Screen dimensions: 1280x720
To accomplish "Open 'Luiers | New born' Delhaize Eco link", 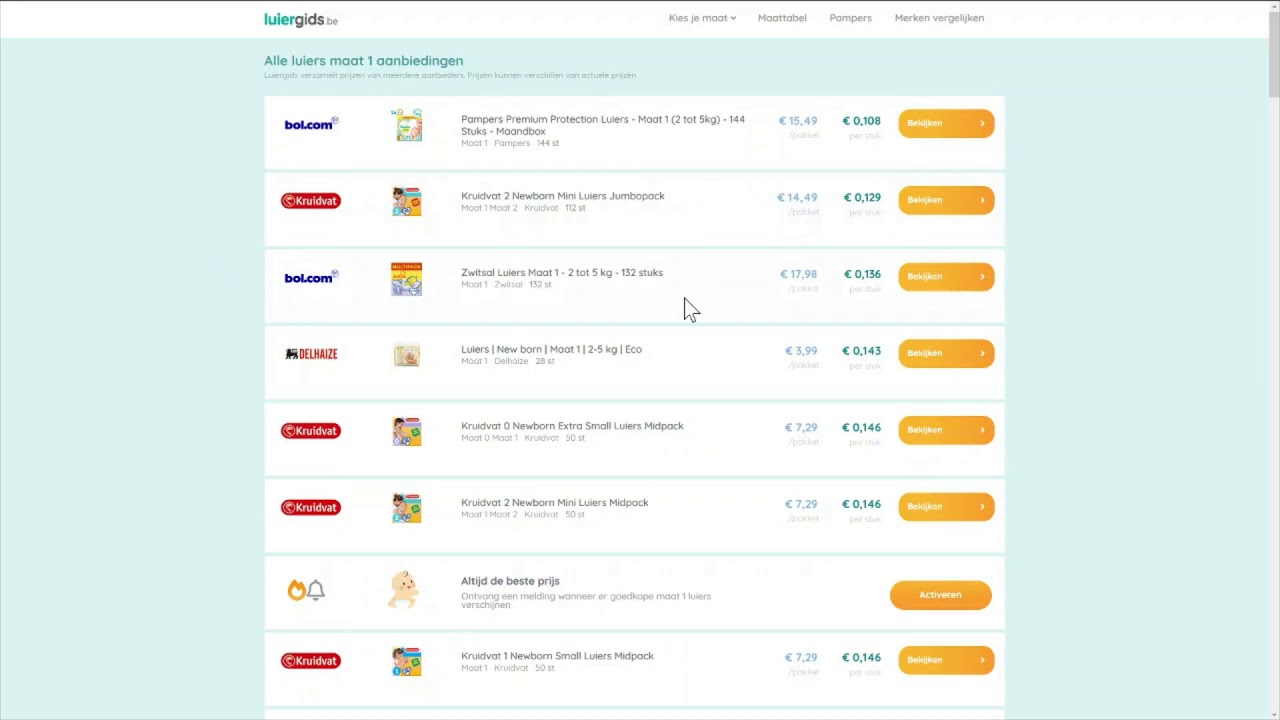I will (551, 349).
